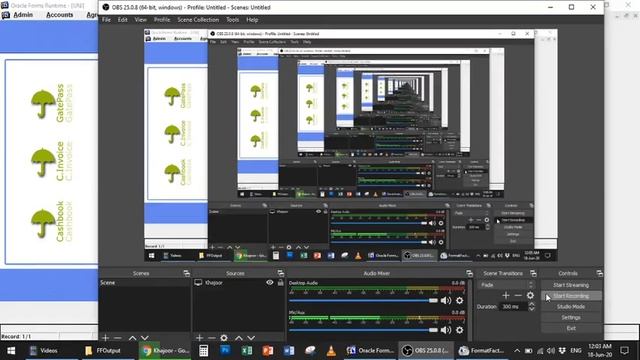640x360 pixels.
Task: Open transition properties gear
Action: tap(530, 295)
